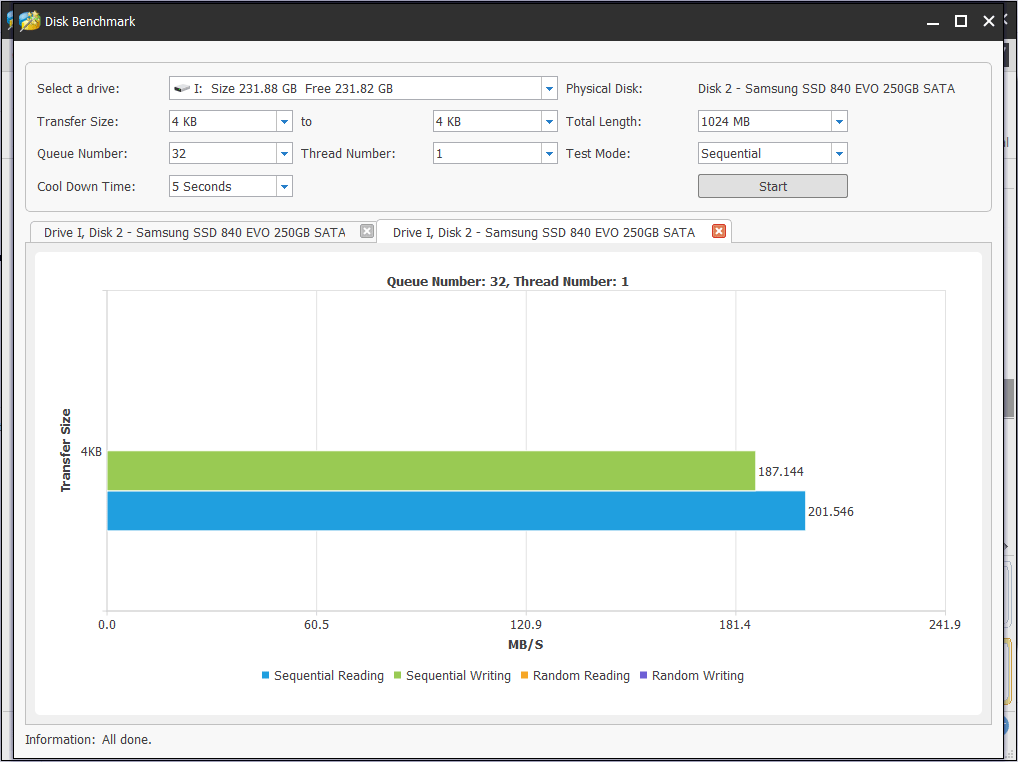Image resolution: width=1018 pixels, height=762 pixels.
Task: Toggle Sequential Writing legend marker
Action: coord(397,676)
